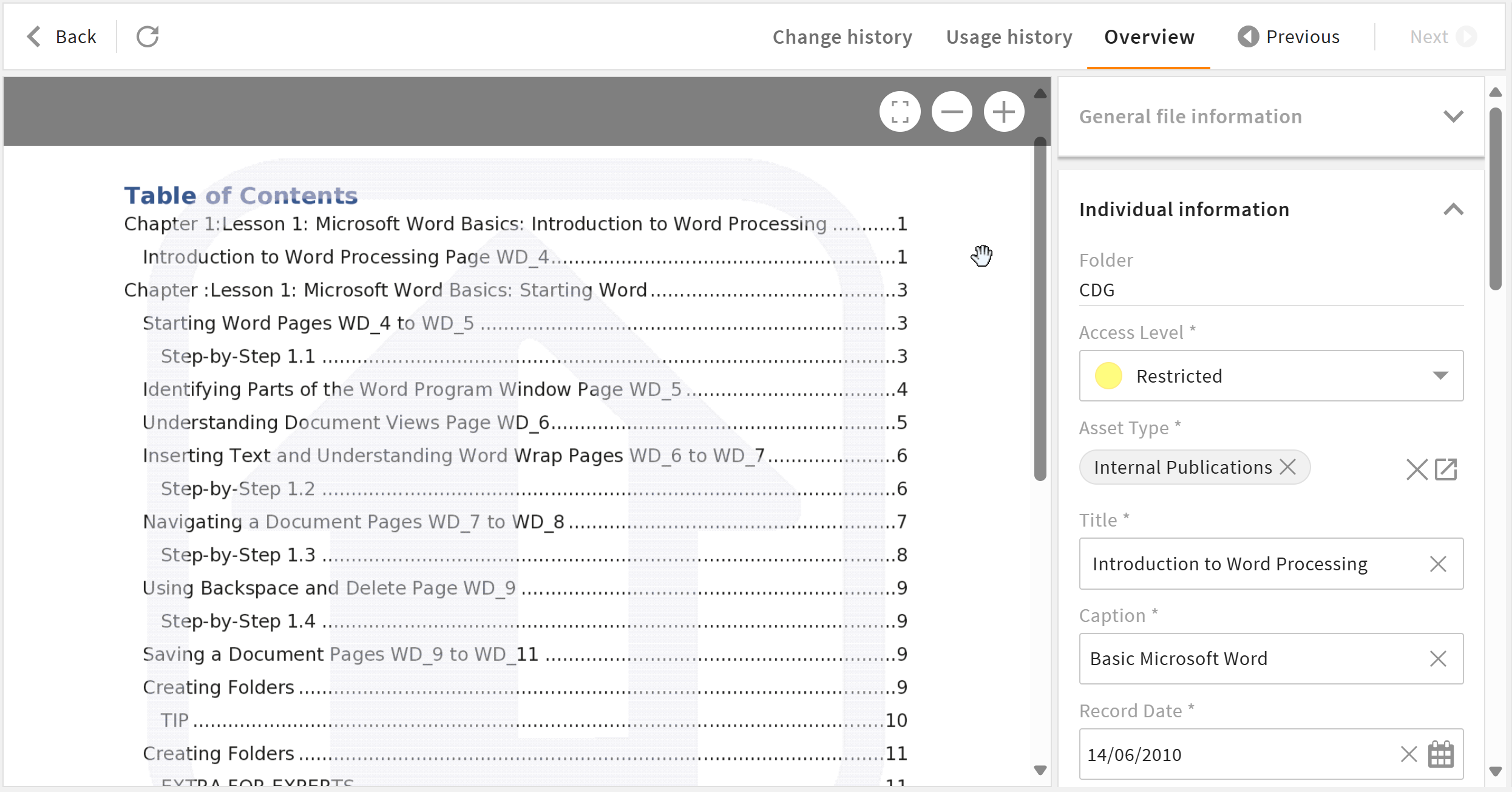Image resolution: width=1512 pixels, height=792 pixels.
Task: Click the Table of Contents heading
Action: click(241, 196)
